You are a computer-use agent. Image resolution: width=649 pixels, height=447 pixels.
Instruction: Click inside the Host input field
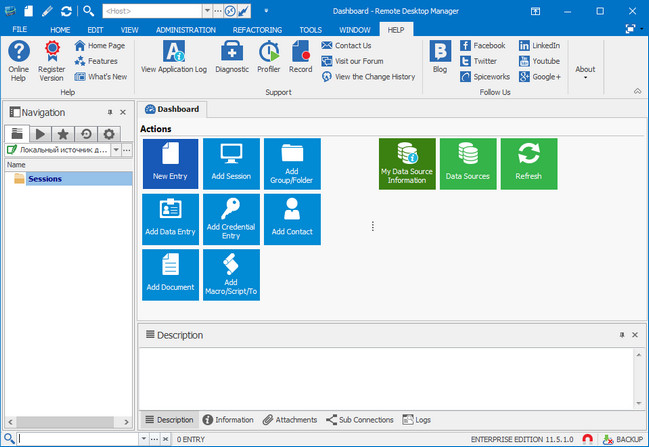pyautogui.click(x=152, y=11)
